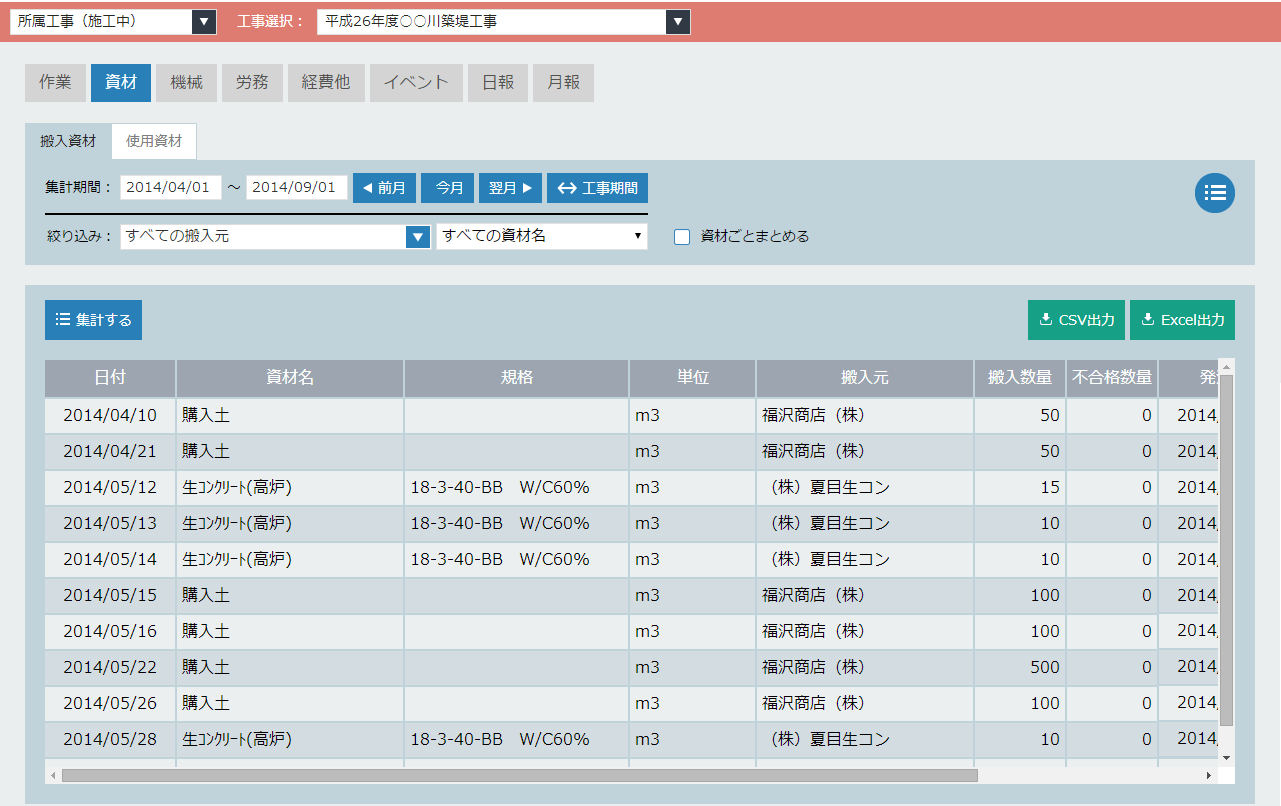1281x806 pixels.
Task: Select the 2014/05/13 date cell
Action: pyautogui.click(x=110, y=524)
